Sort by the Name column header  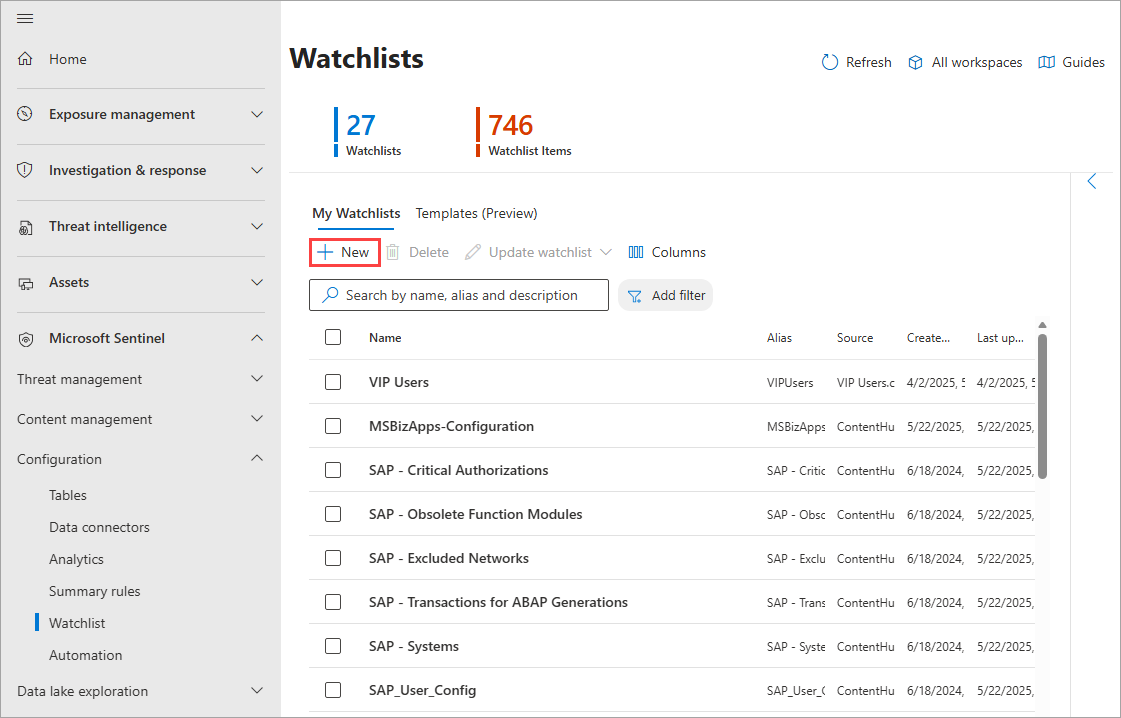point(385,338)
